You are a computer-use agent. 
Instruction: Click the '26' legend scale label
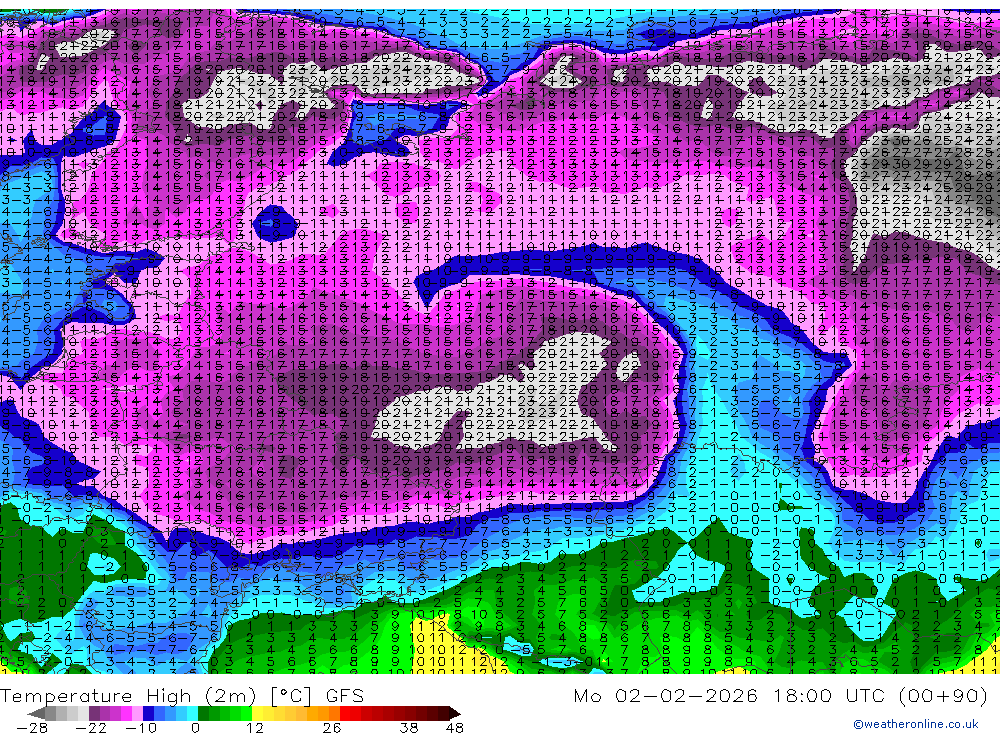[332, 728]
